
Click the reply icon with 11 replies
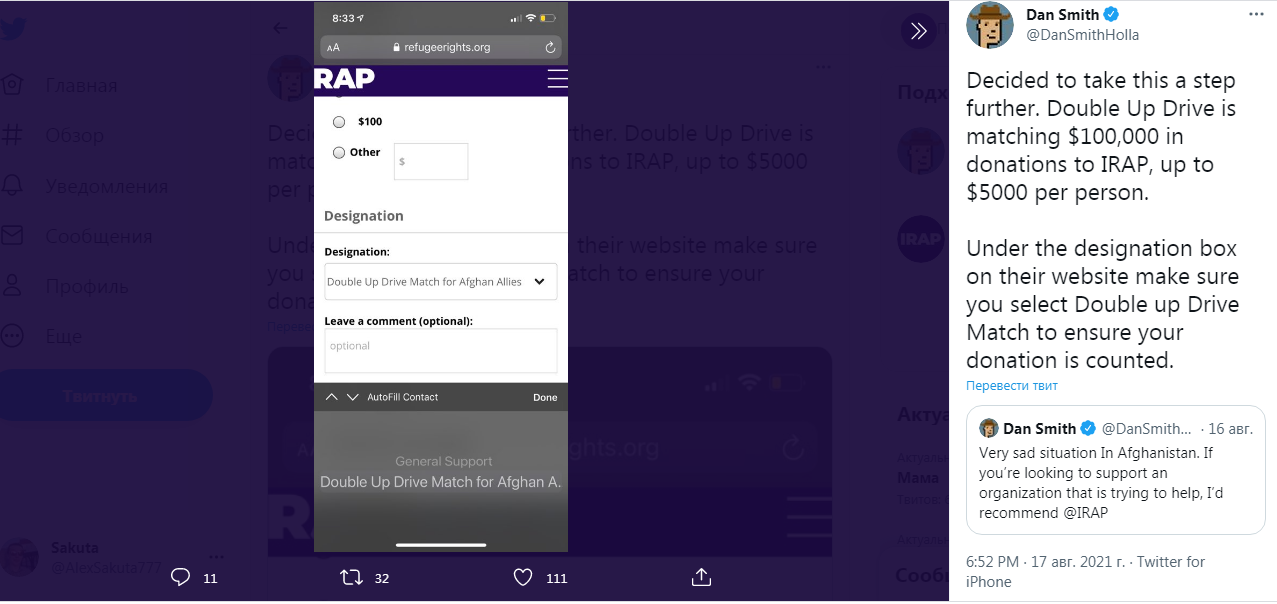pos(181,577)
